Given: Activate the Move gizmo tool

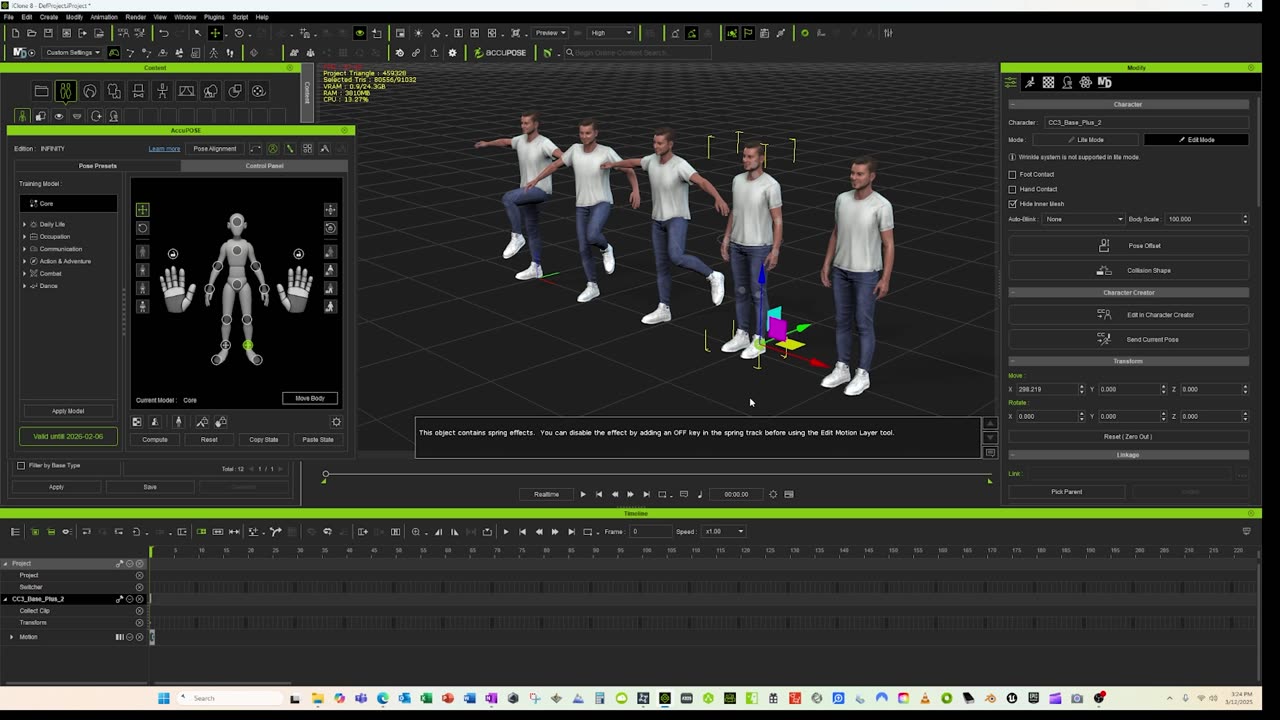Looking at the screenshot, I should tap(215, 33).
